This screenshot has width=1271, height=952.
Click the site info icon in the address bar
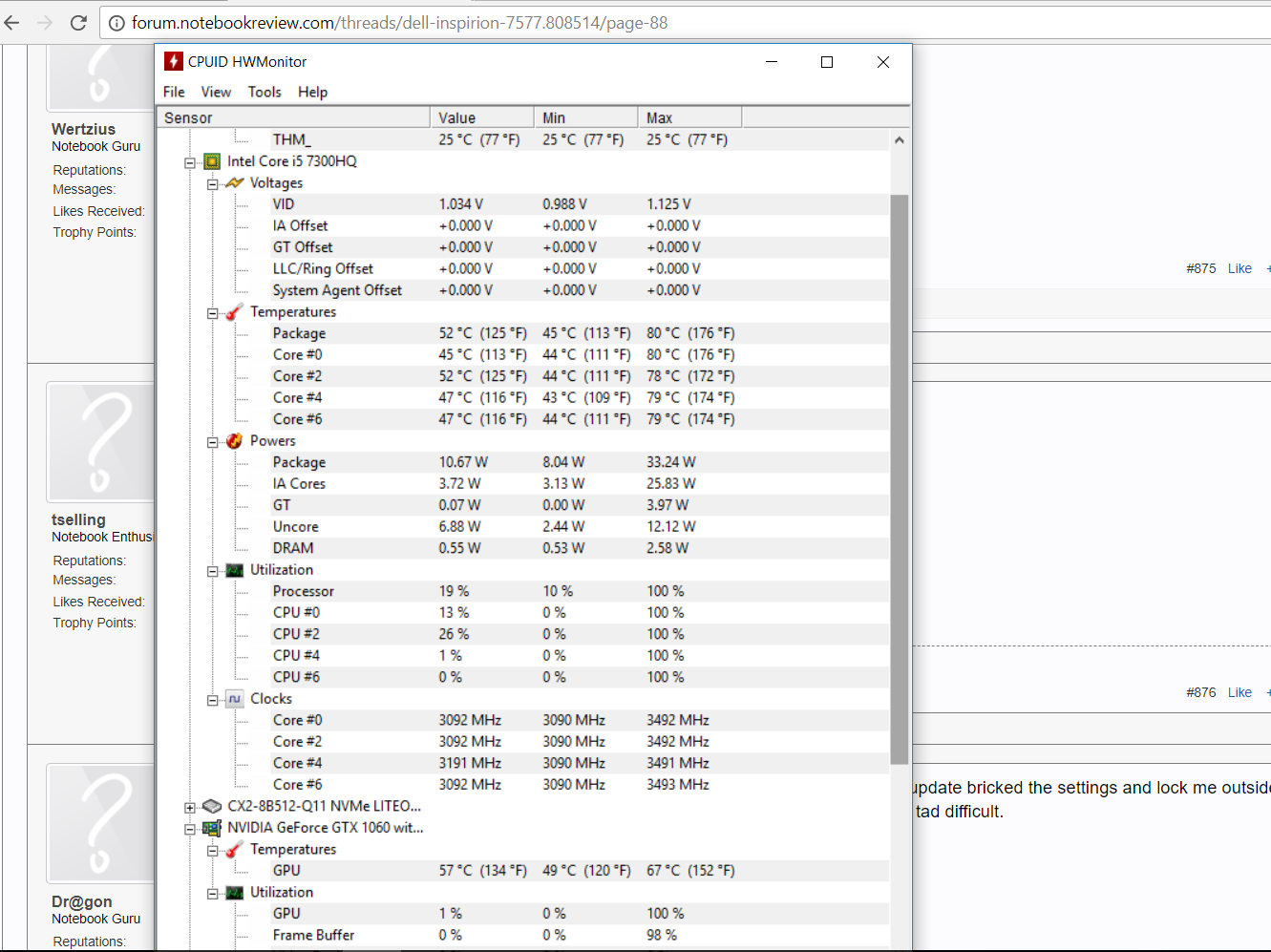coord(117,23)
